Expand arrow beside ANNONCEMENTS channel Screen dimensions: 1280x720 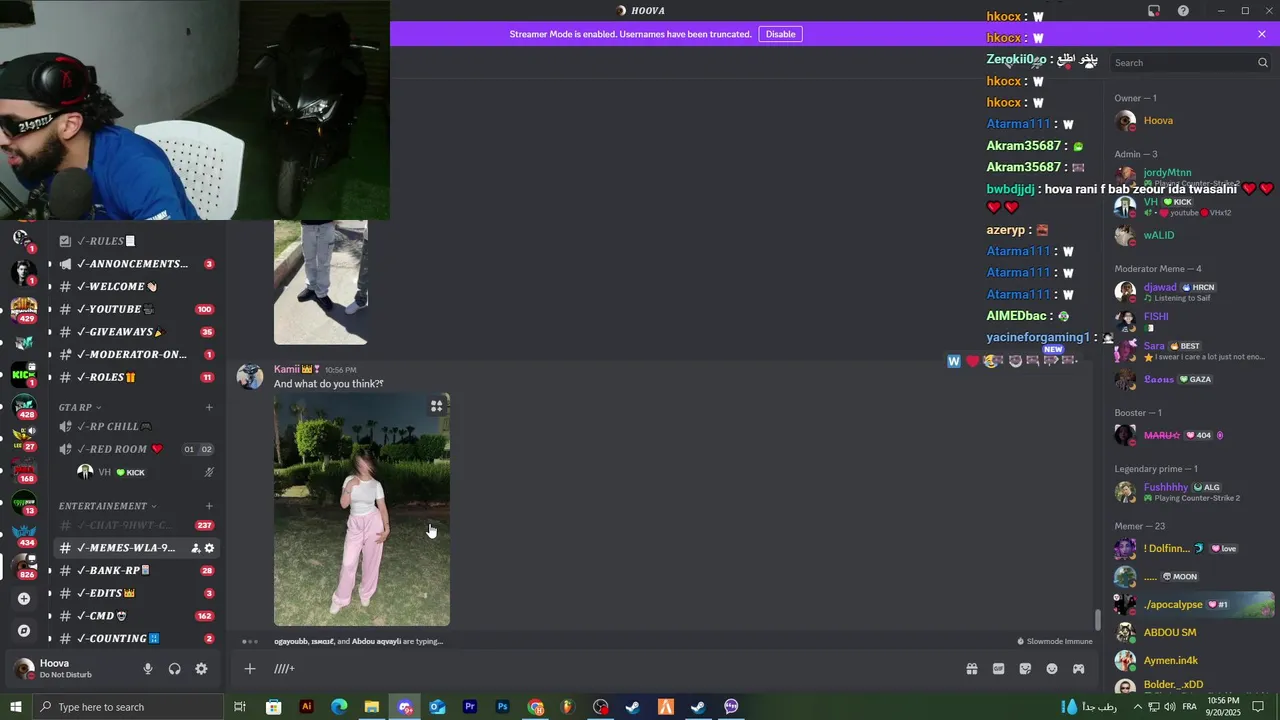pos(49,264)
